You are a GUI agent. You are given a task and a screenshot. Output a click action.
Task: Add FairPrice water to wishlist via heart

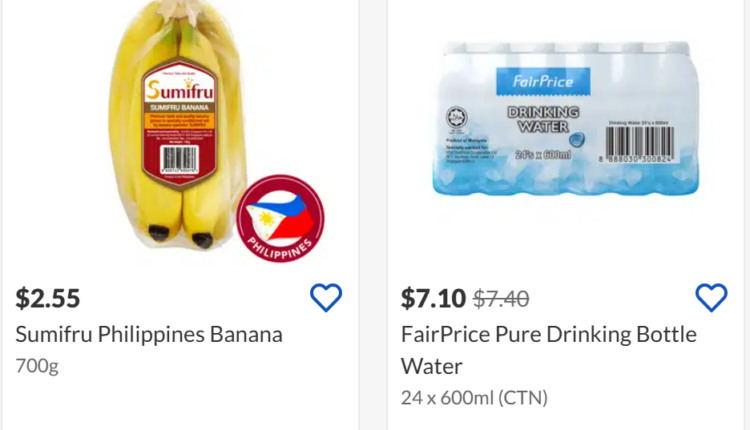coord(711,297)
